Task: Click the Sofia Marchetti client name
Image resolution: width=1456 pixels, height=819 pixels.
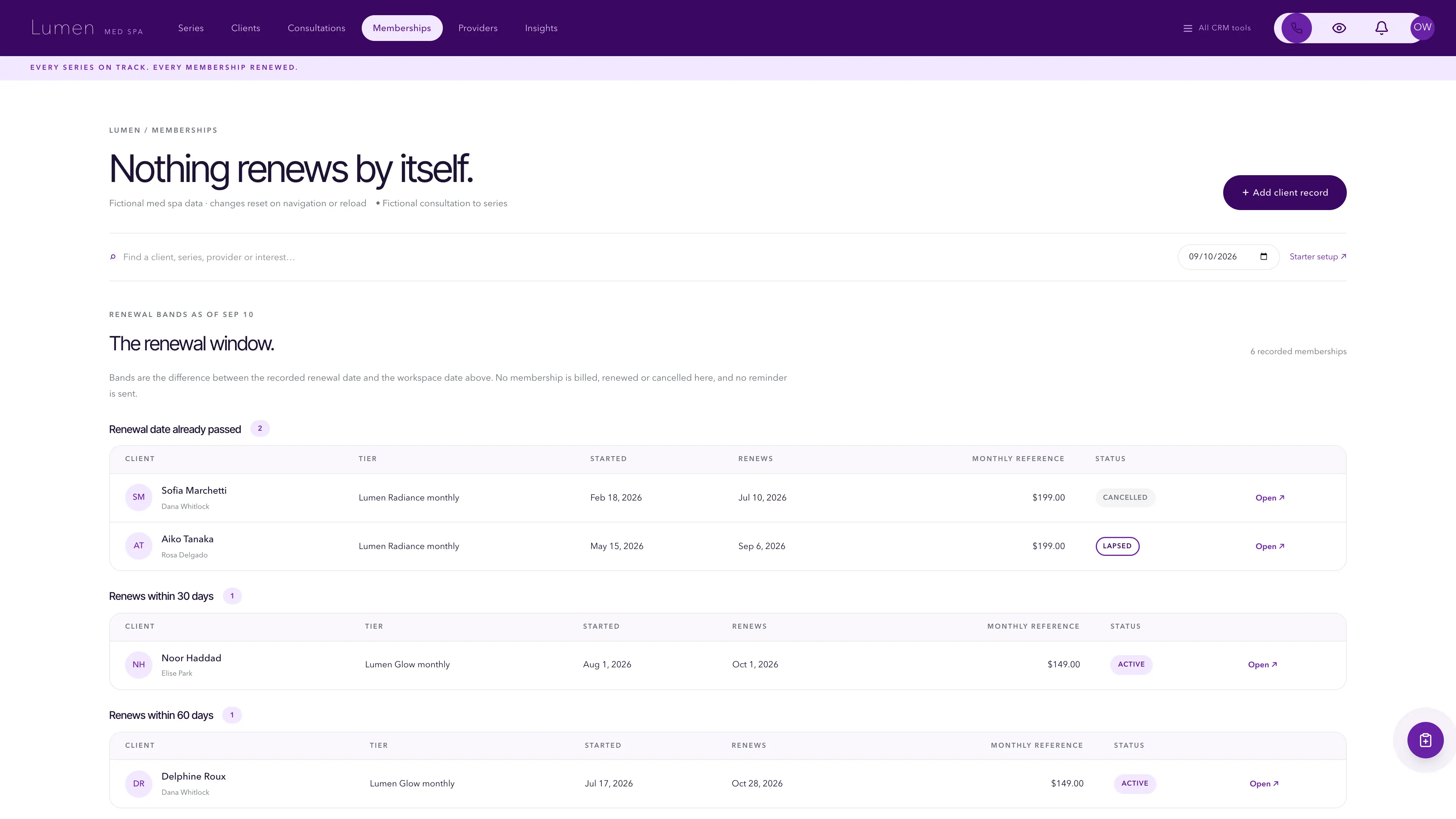Action: click(194, 491)
